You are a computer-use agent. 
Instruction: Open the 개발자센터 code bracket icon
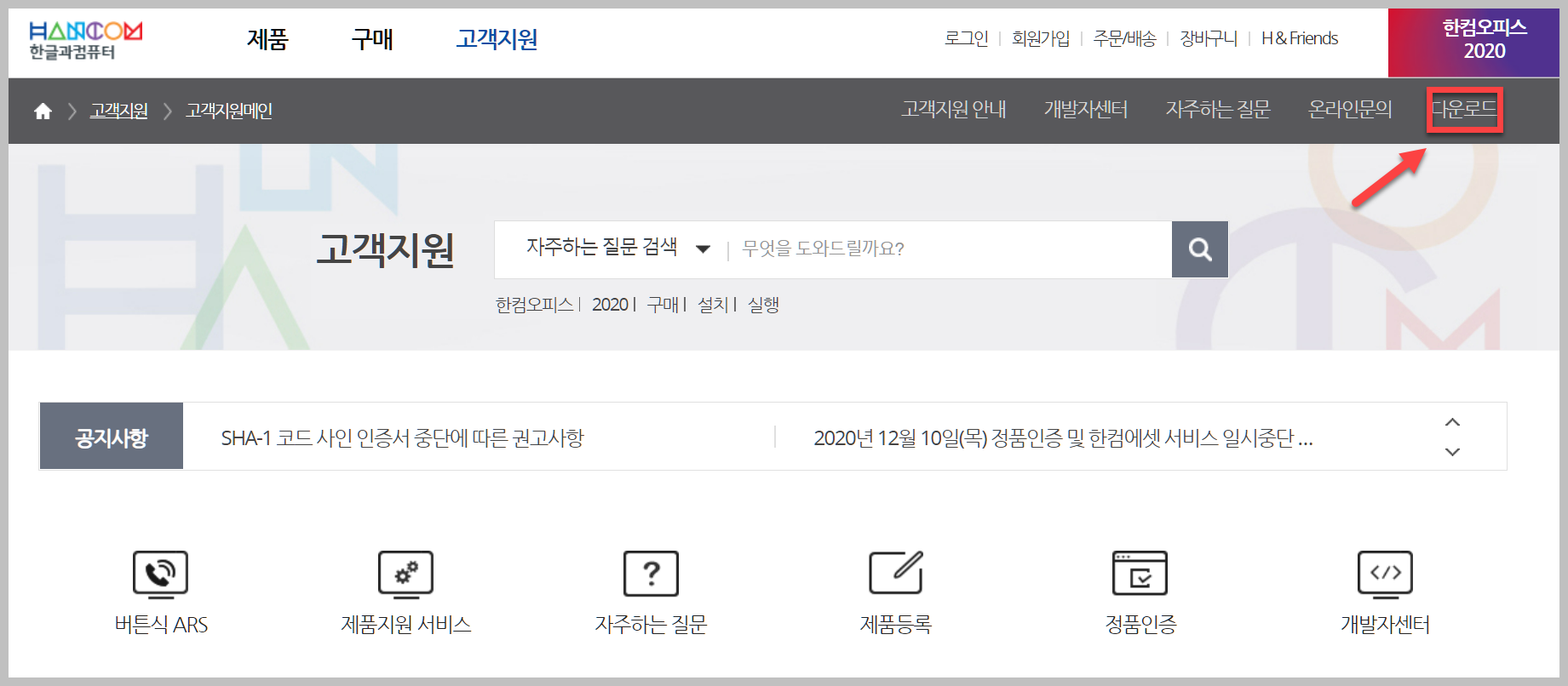point(1385,574)
